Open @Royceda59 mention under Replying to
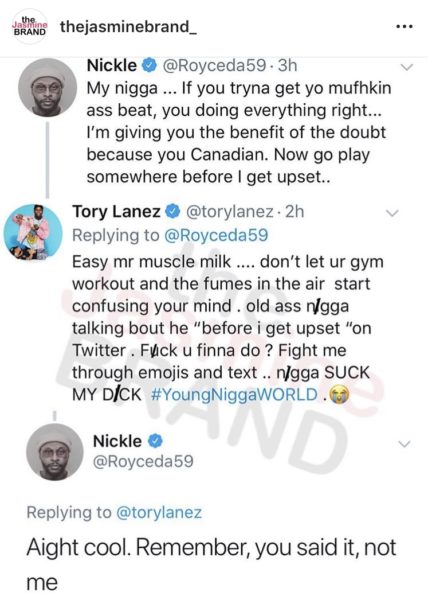Screen dimensions: 428x600 (x=216, y=235)
